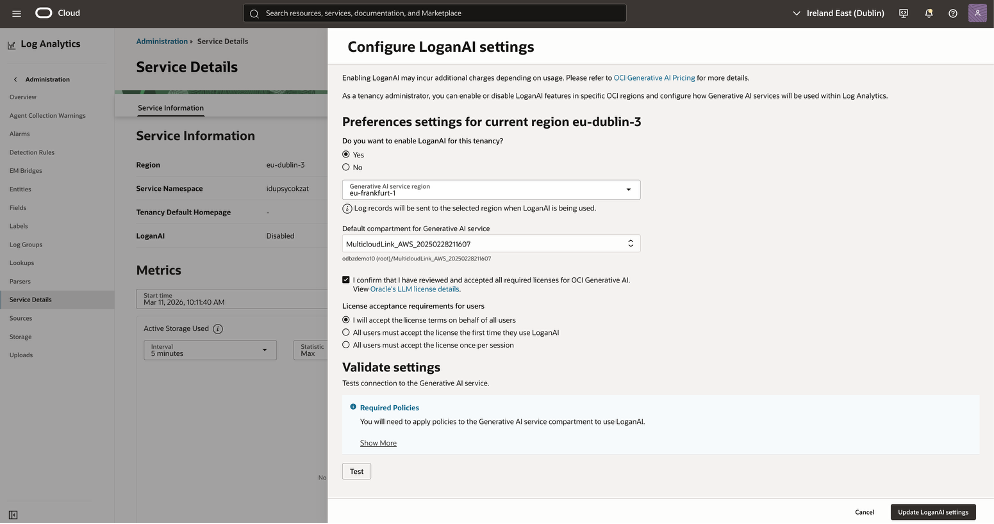
Task: Select Service Details in the sidebar
Action: point(57,299)
